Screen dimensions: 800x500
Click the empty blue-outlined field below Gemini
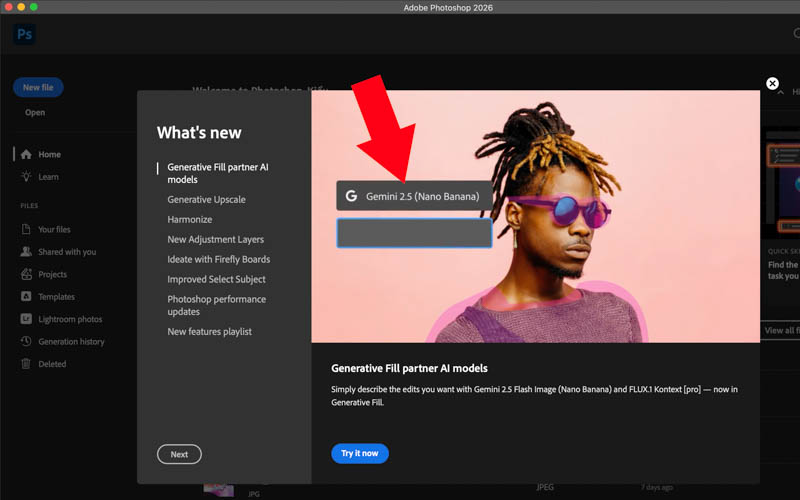[x=414, y=233]
